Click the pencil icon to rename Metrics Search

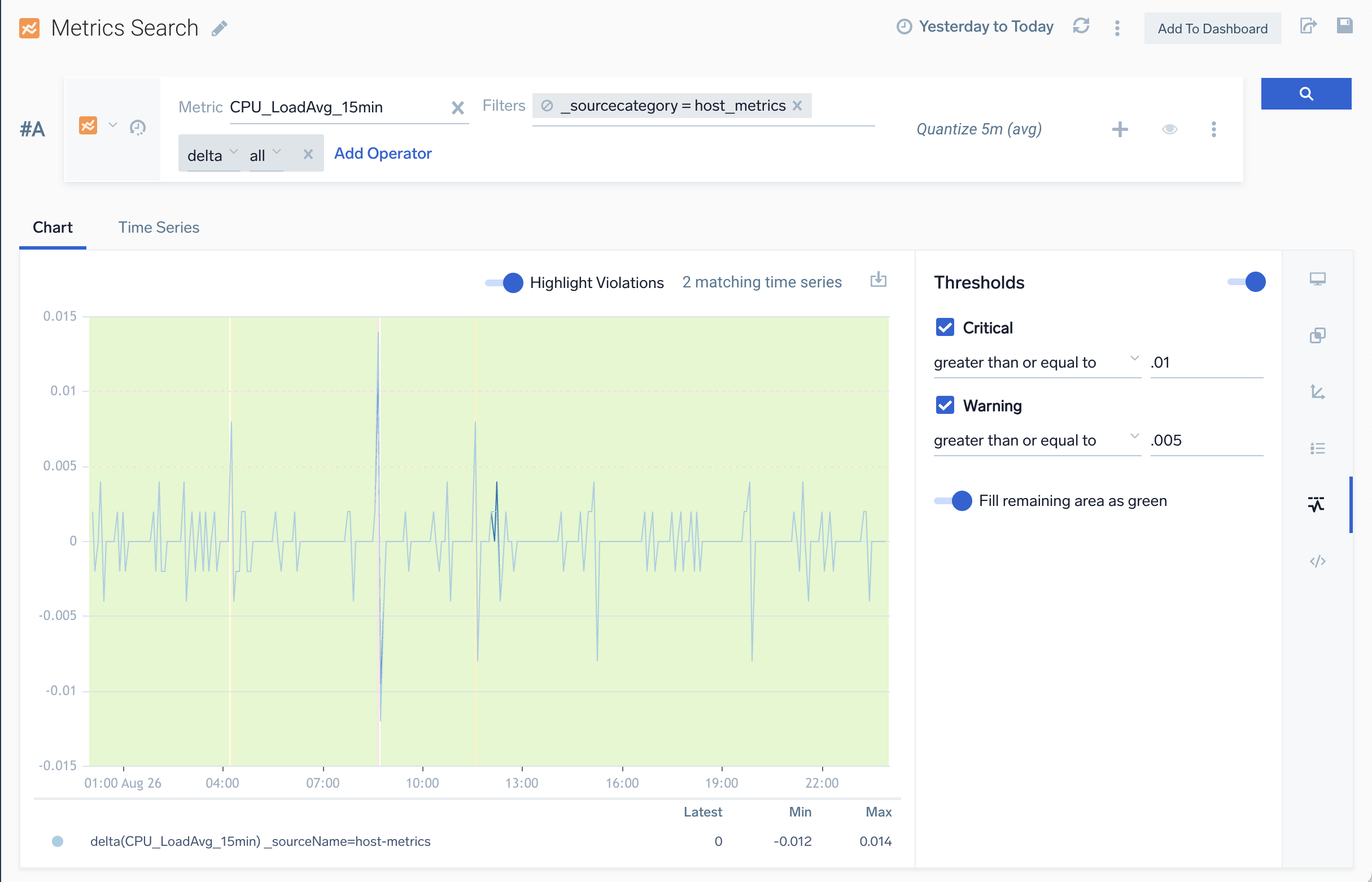pyautogui.click(x=219, y=29)
